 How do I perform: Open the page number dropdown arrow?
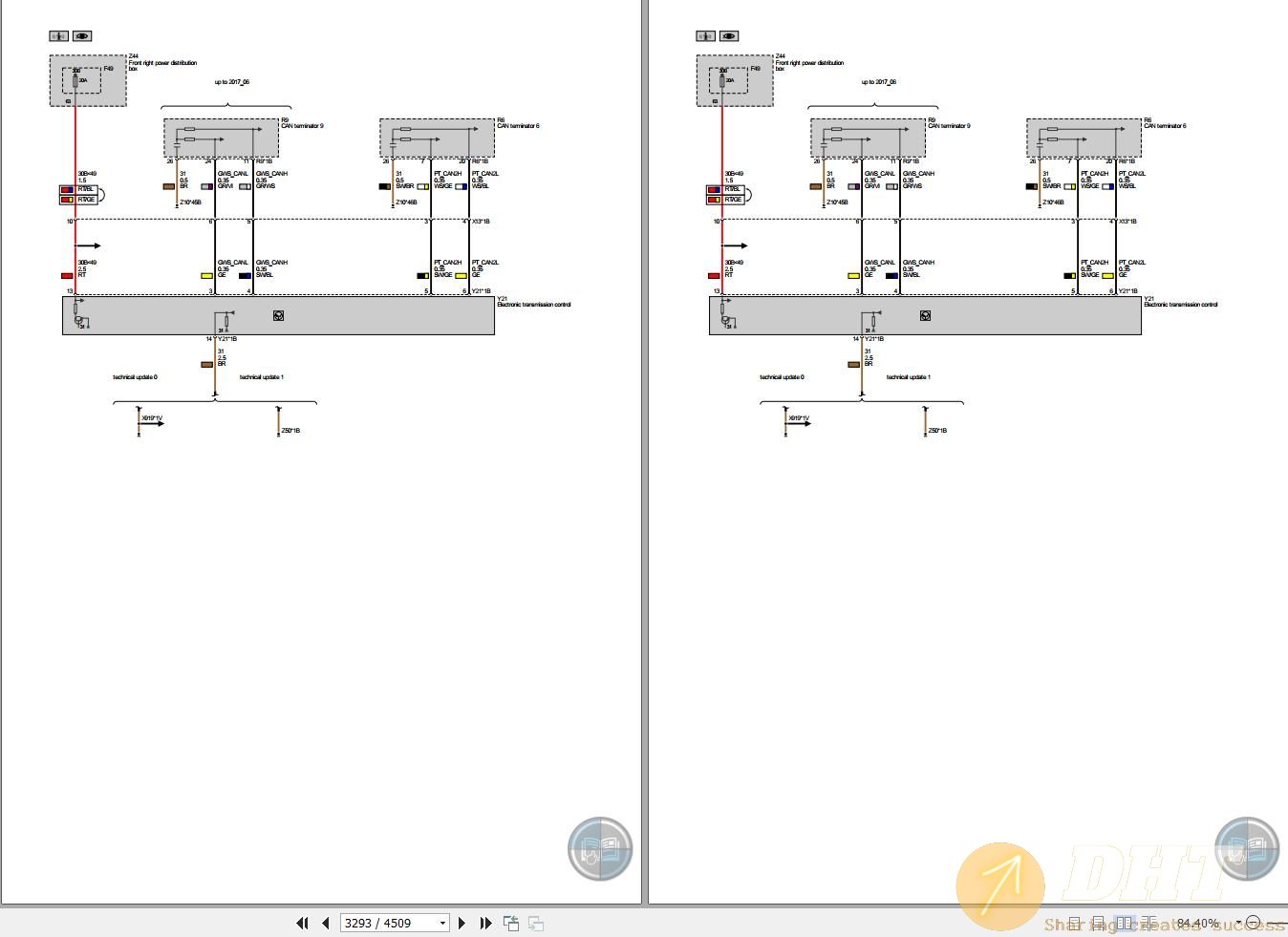tap(442, 923)
